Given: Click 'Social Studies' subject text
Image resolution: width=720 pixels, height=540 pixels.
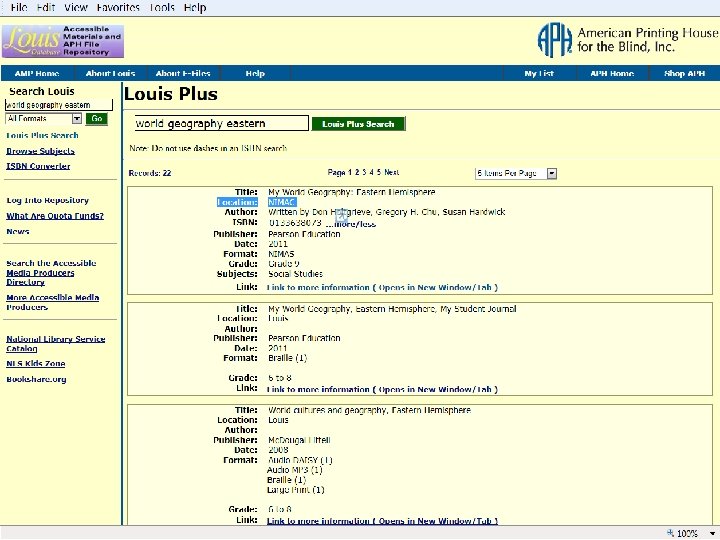Looking at the screenshot, I should pyautogui.click(x=295, y=274).
